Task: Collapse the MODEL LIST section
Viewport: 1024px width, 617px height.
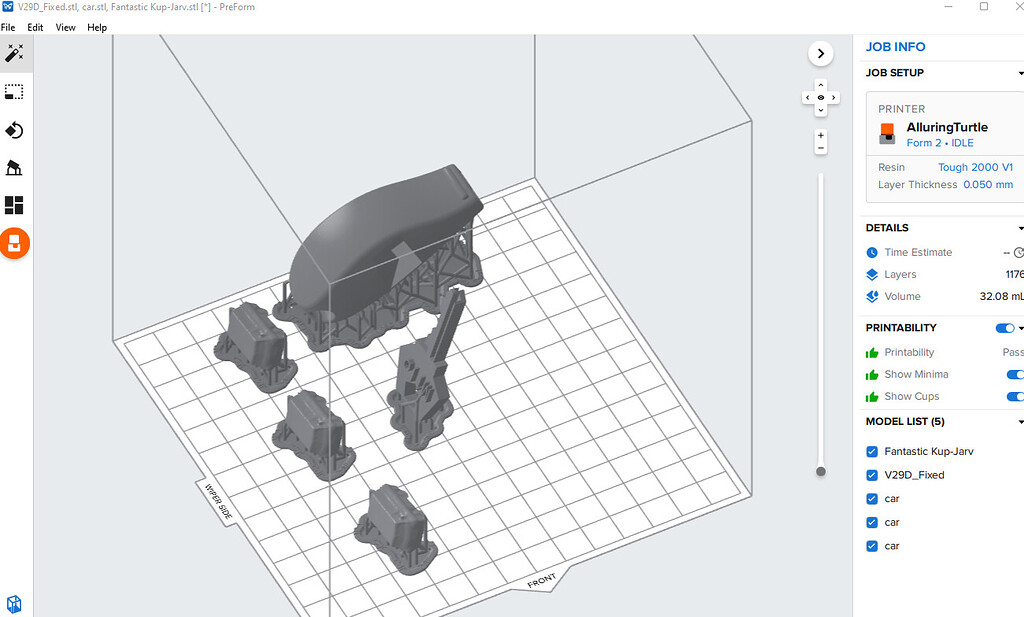Action: [1020, 421]
